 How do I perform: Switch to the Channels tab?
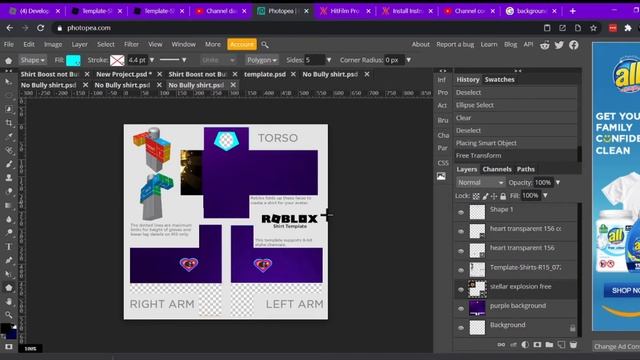click(x=497, y=169)
